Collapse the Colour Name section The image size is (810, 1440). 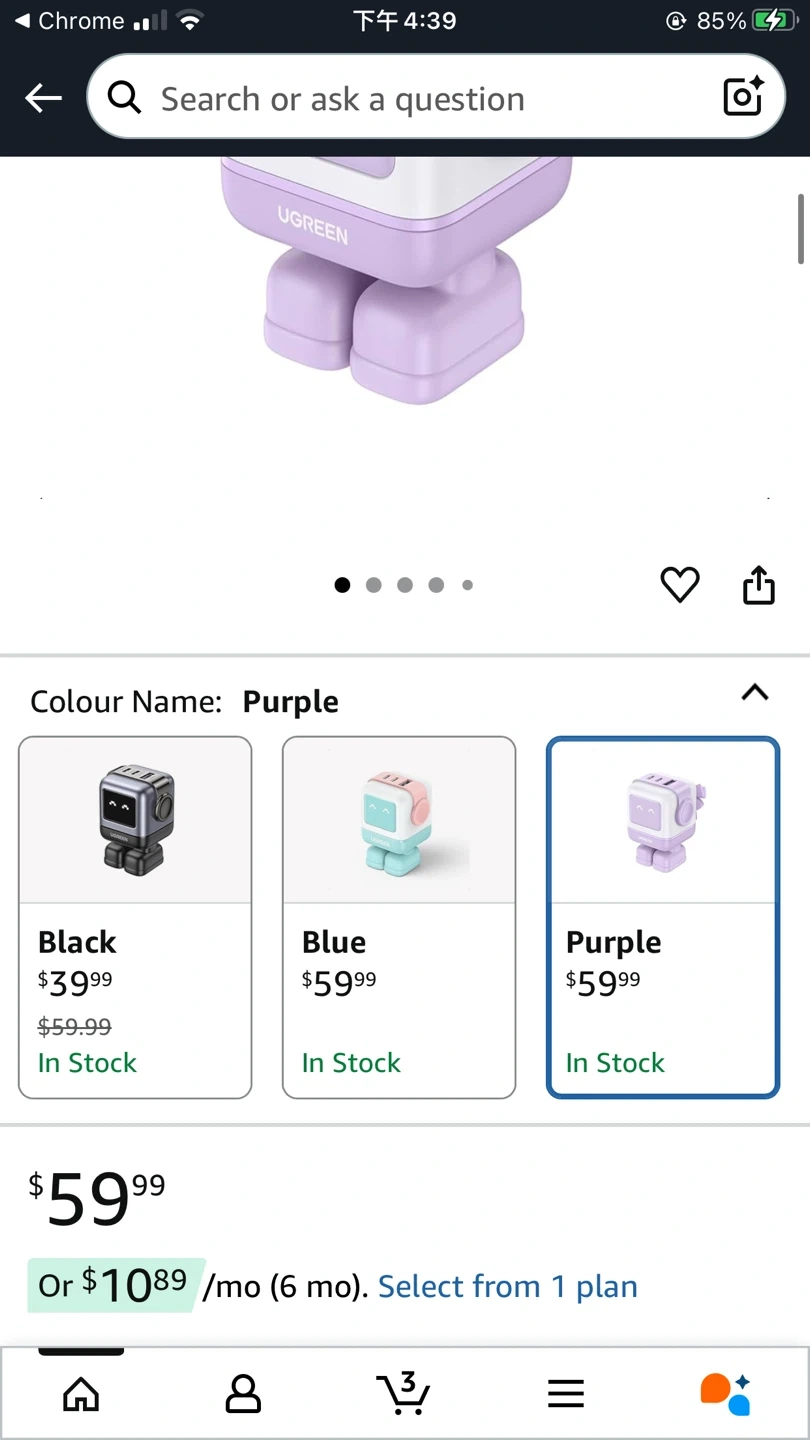(755, 692)
